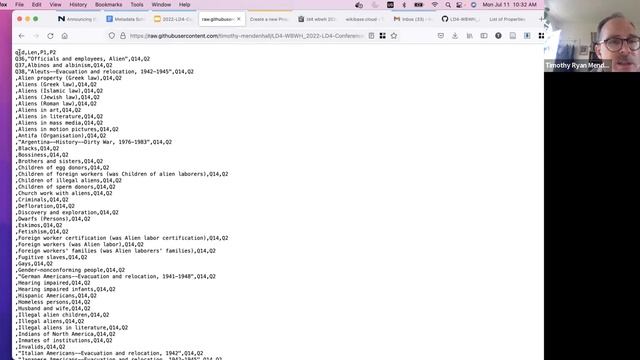
Task: Click the battery status icon
Action: coord(418,4)
